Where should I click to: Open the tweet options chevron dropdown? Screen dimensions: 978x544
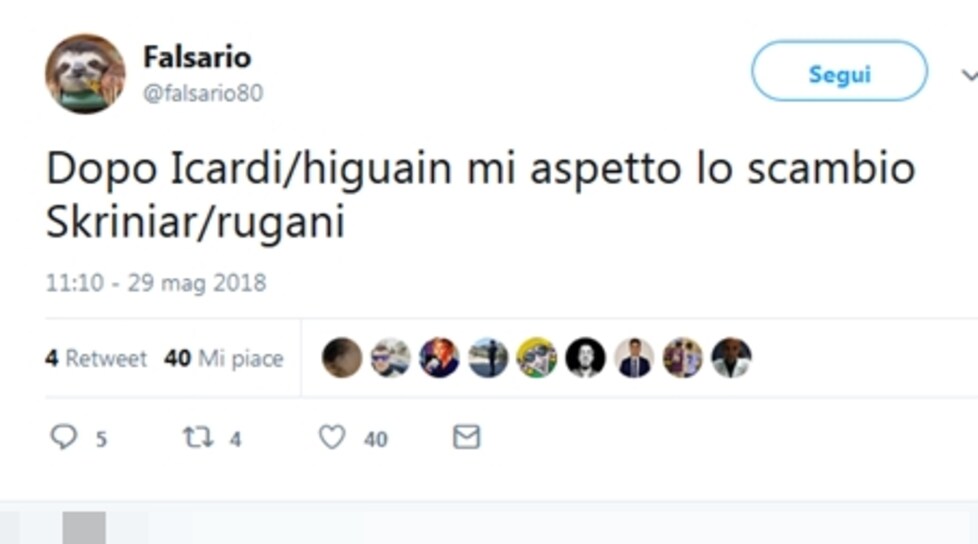point(969,75)
